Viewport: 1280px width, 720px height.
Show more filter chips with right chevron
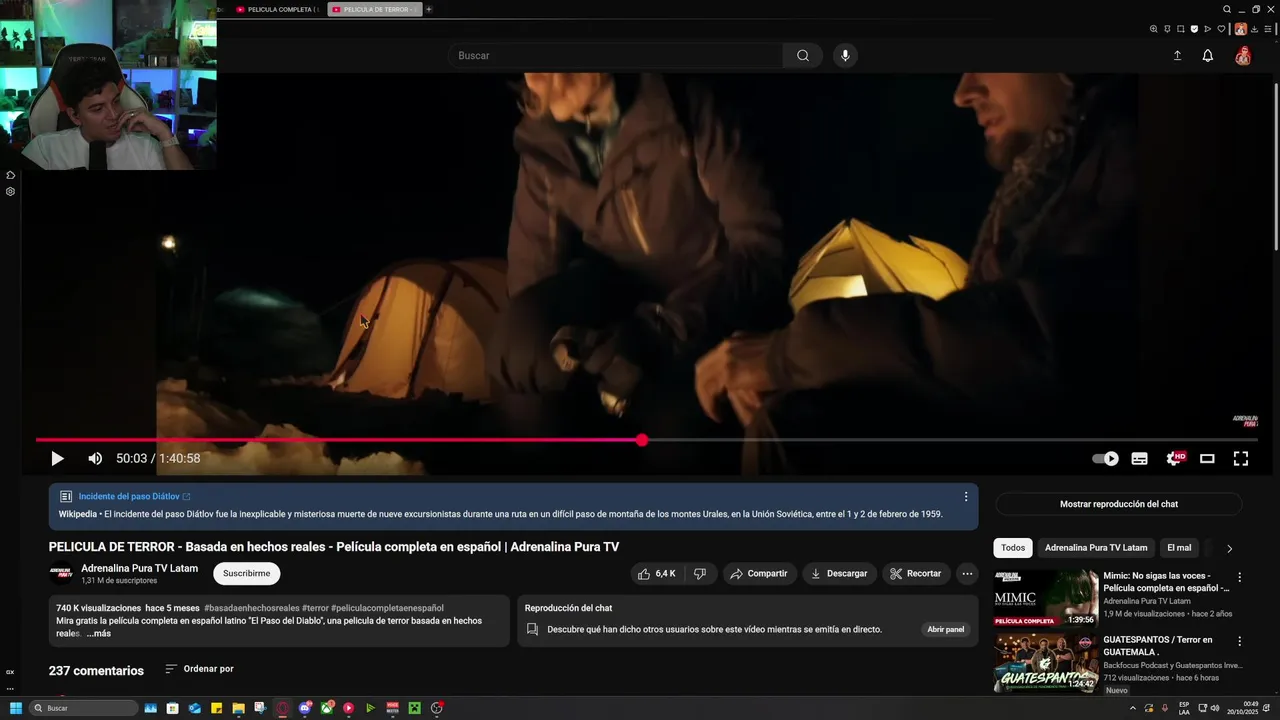(x=1229, y=548)
